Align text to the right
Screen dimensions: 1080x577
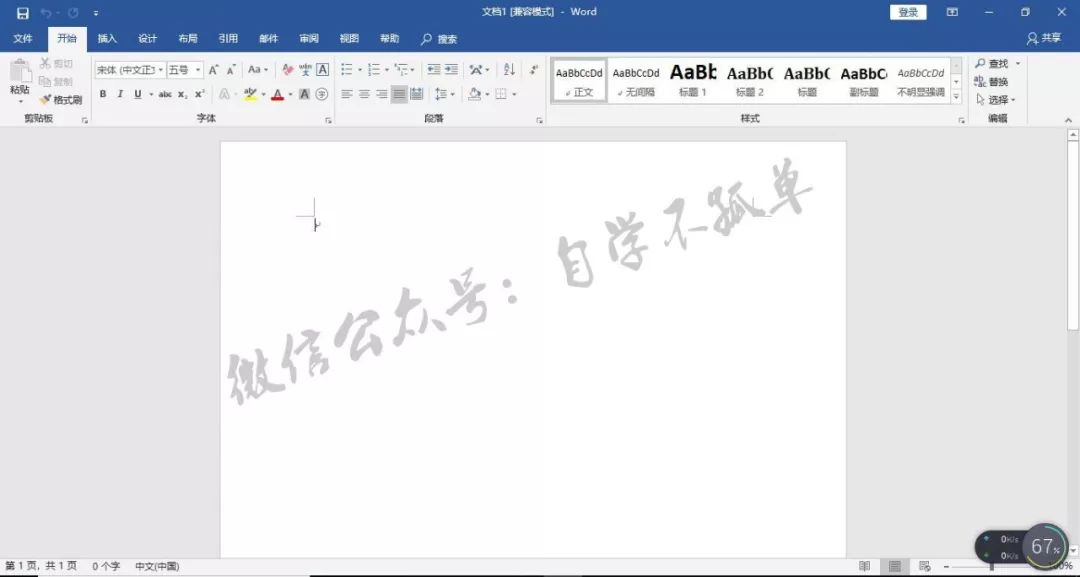(382, 94)
